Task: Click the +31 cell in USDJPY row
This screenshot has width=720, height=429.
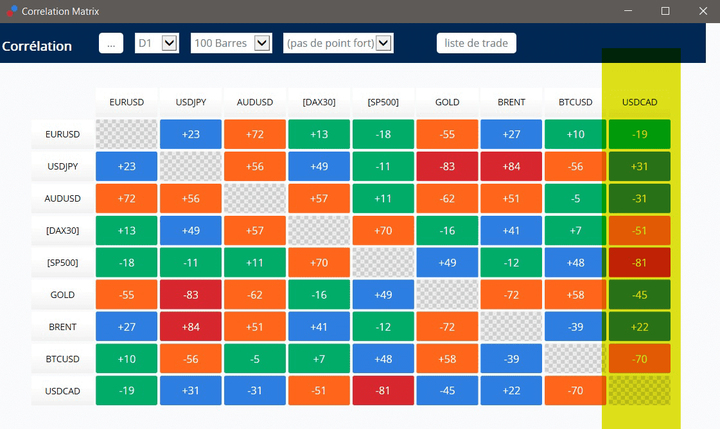Action: [x=640, y=166]
